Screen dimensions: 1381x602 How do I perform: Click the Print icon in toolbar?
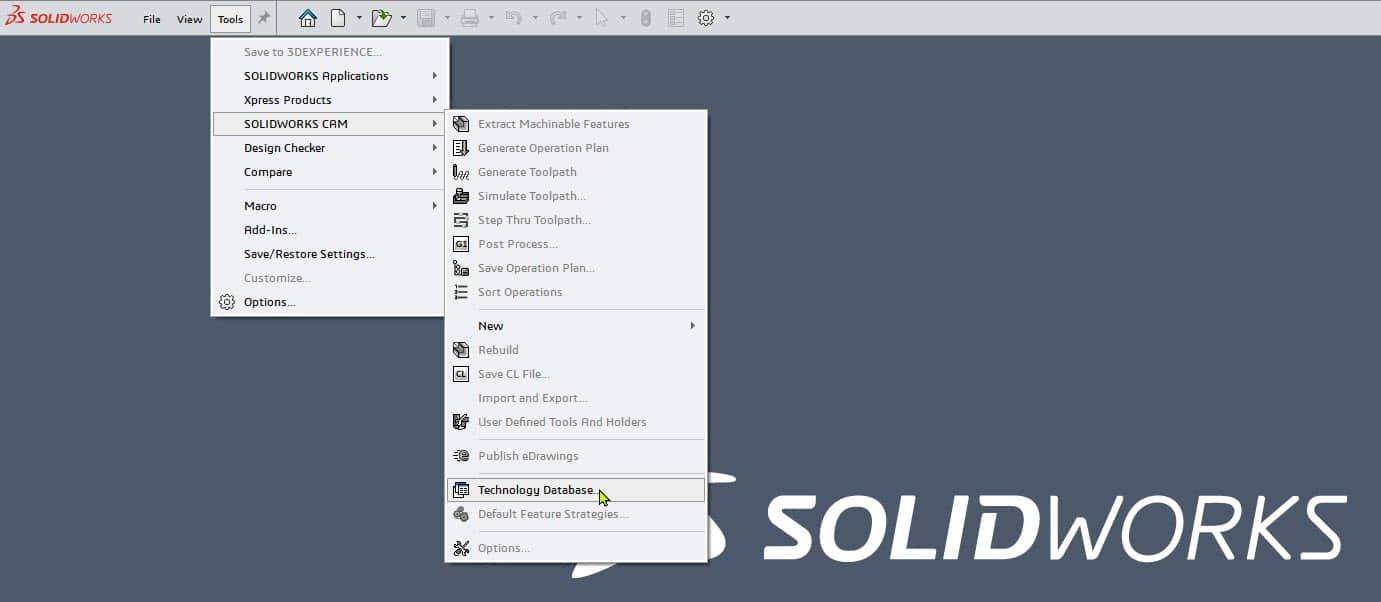pyautogui.click(x=470, y=18)
